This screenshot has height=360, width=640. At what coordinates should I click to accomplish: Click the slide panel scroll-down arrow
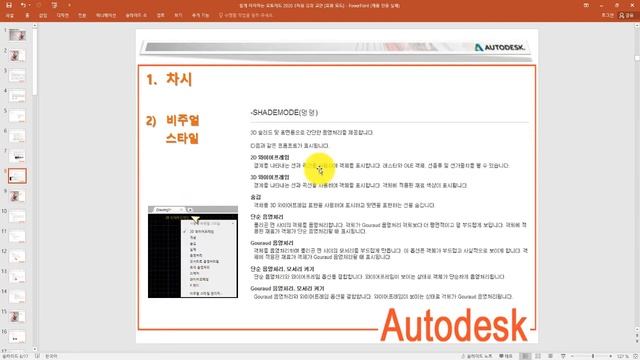[x=35, y=349]
